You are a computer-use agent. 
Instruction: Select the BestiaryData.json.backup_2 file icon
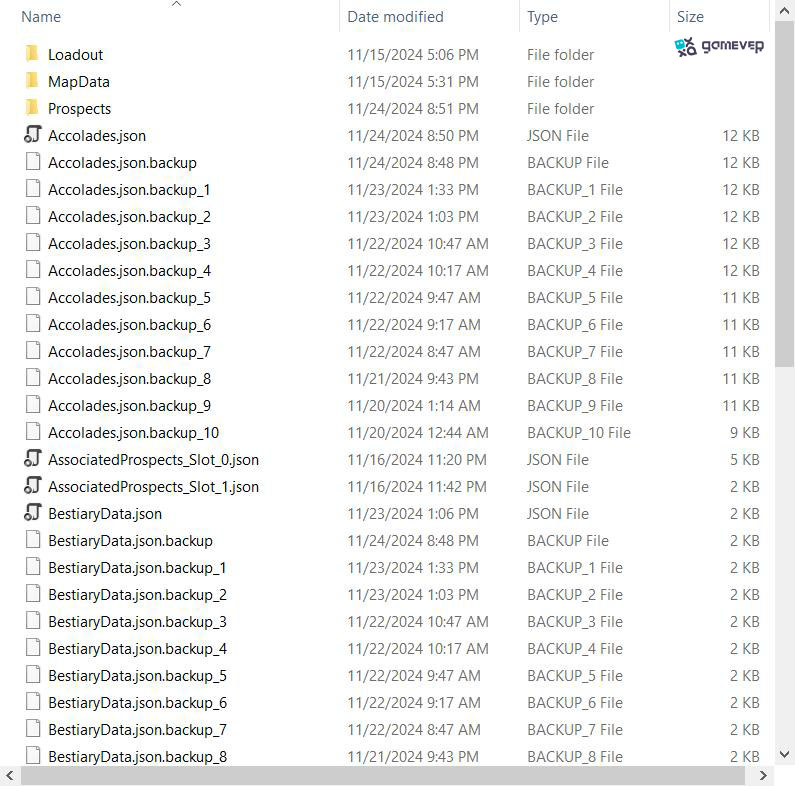tap(33, 594)
